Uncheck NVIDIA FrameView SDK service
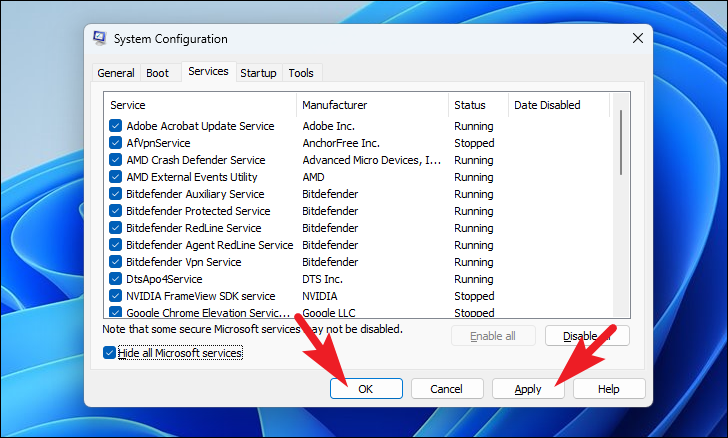 click(x=115, y=296)
